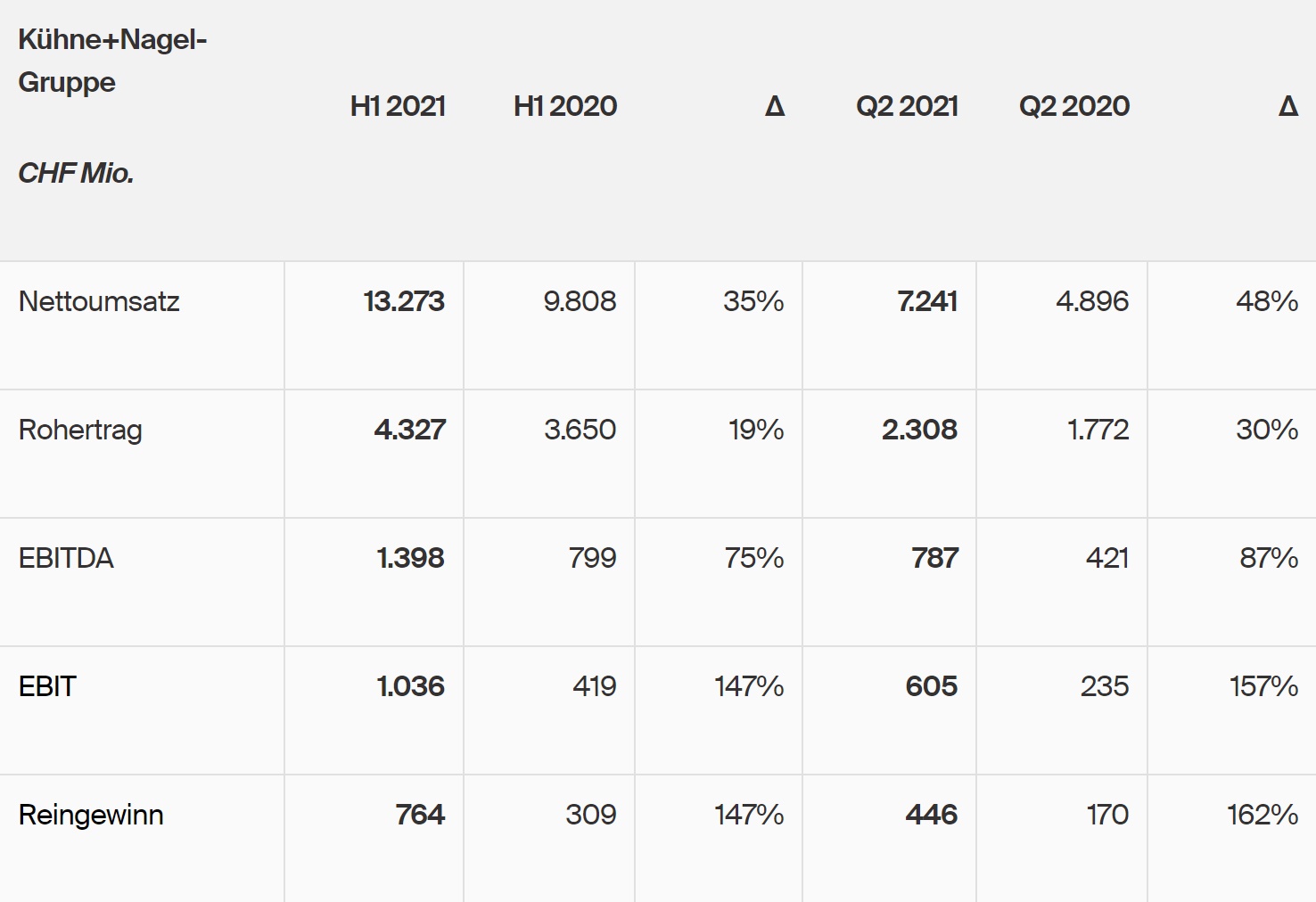This screenshot has width=1316, height=902.
Task: Click the EBITDA value 799
Action: click(592, 558)
